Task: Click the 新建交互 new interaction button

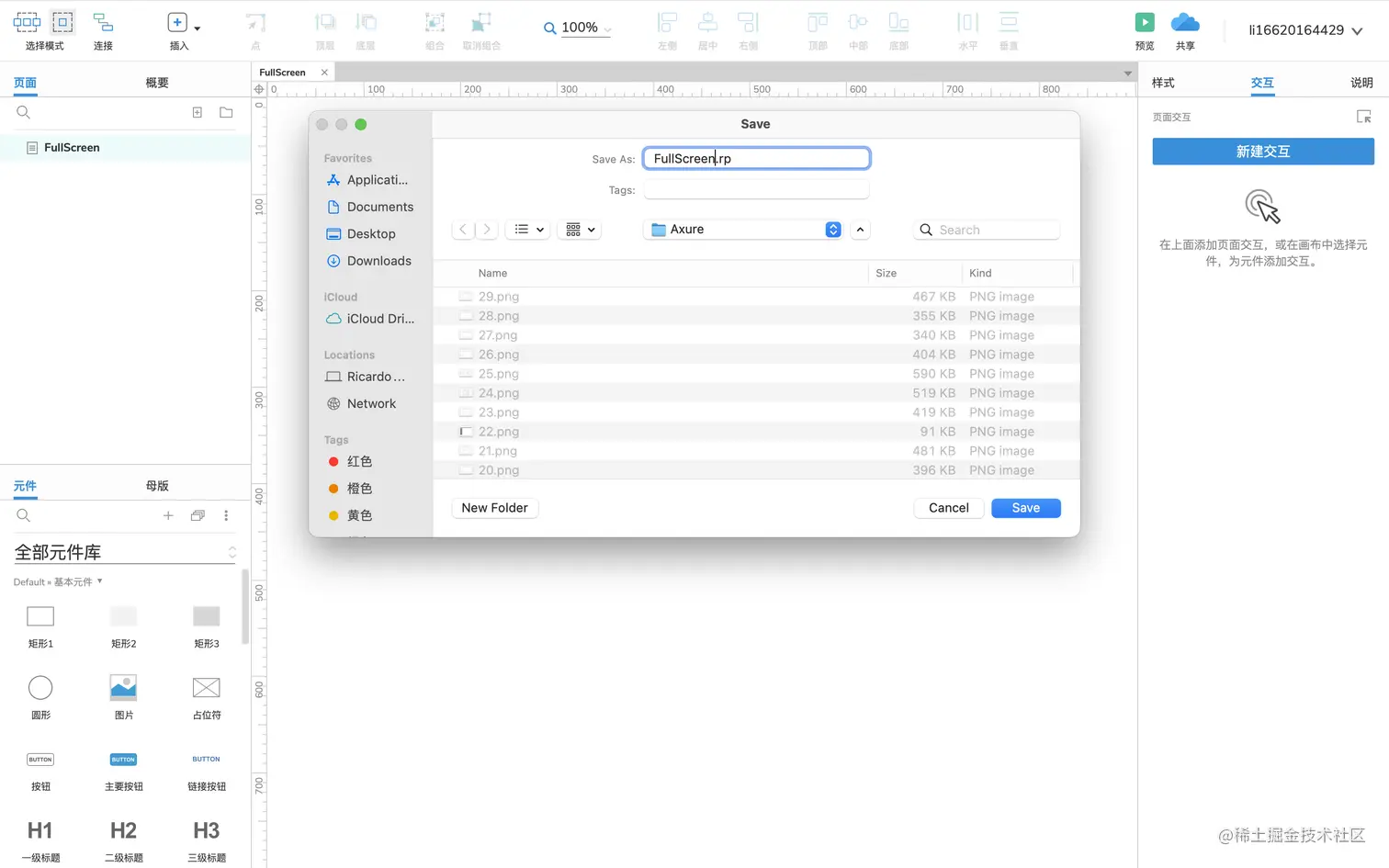Action: (1263, 152)
